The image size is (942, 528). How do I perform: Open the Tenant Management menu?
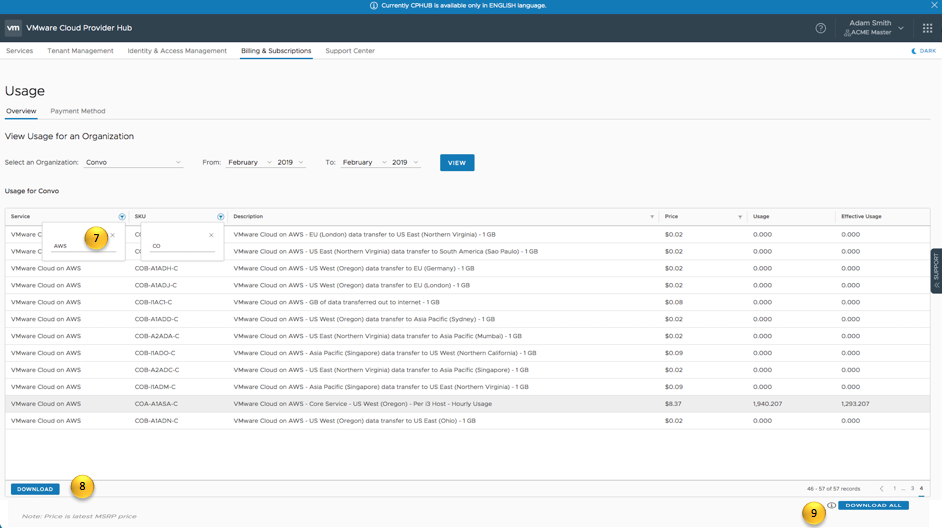80,51
